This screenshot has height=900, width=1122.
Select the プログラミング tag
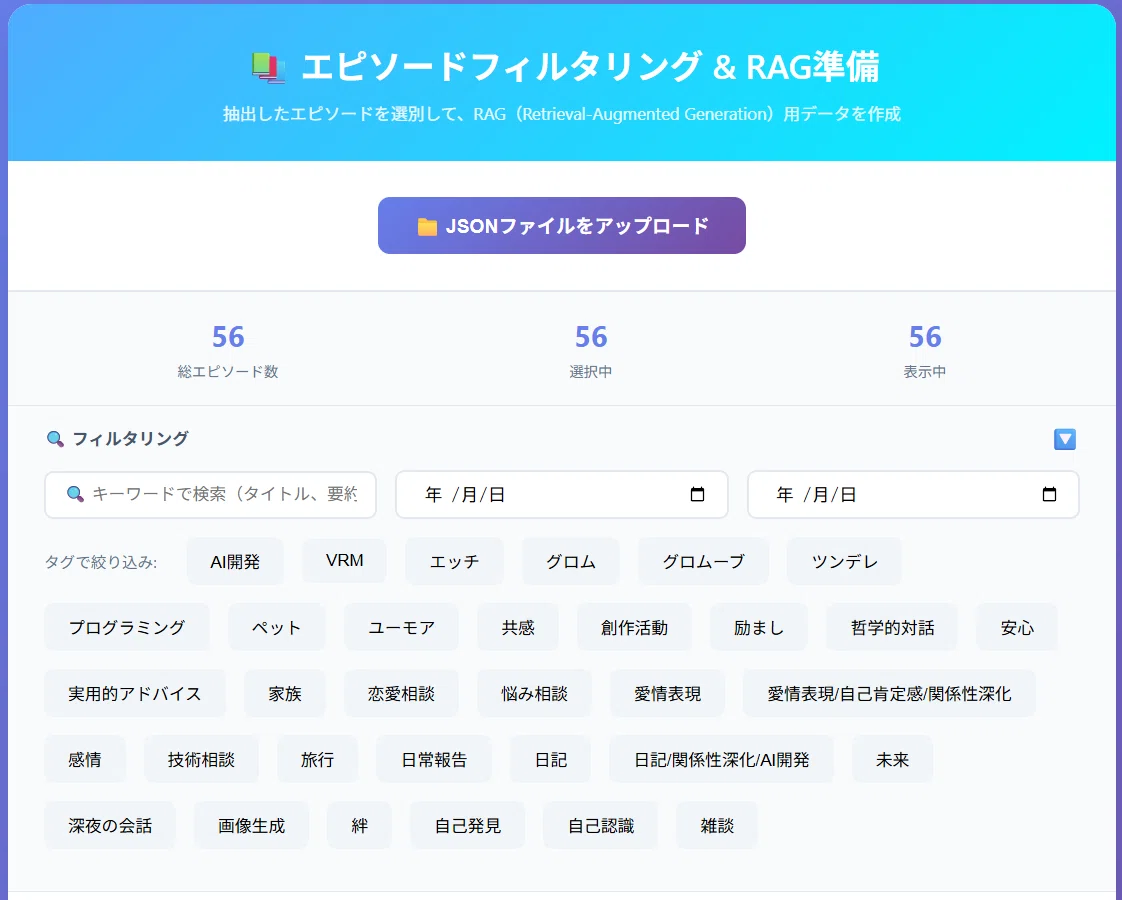(127, 627)
